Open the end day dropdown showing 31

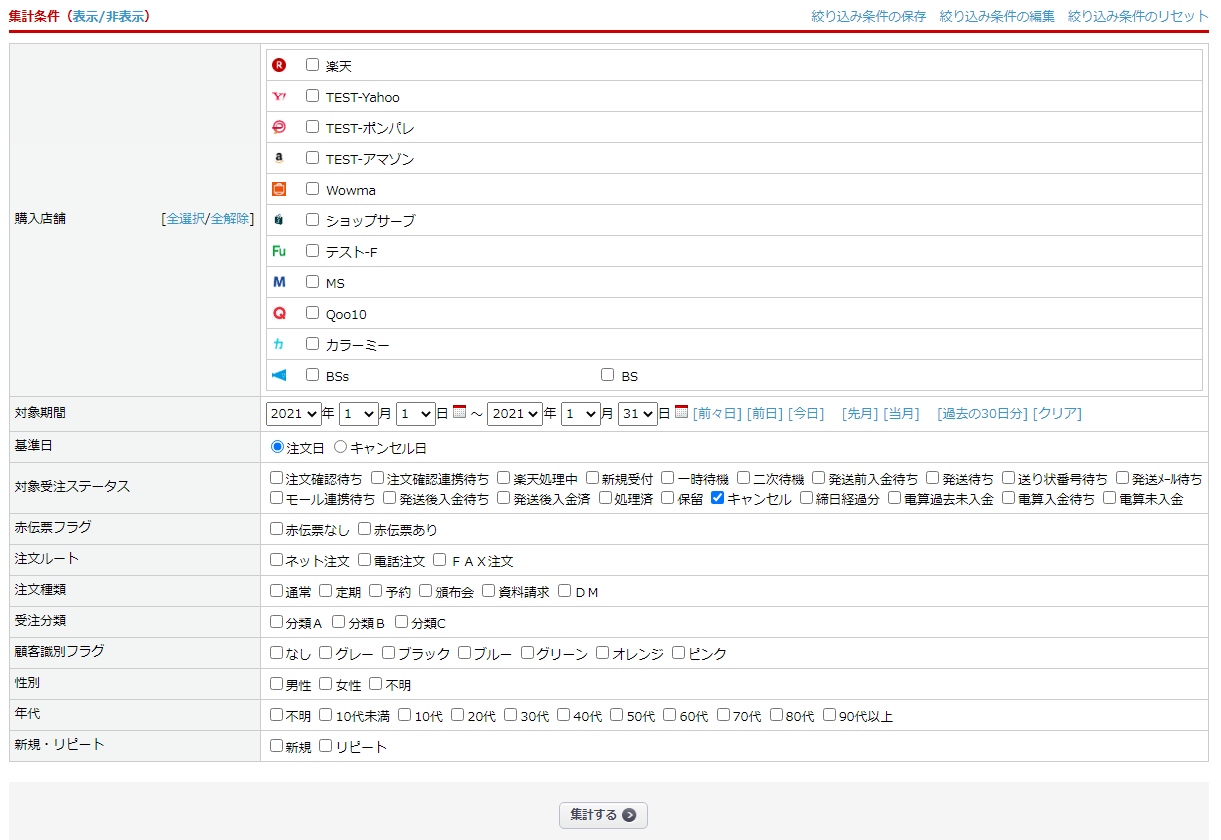638,413
